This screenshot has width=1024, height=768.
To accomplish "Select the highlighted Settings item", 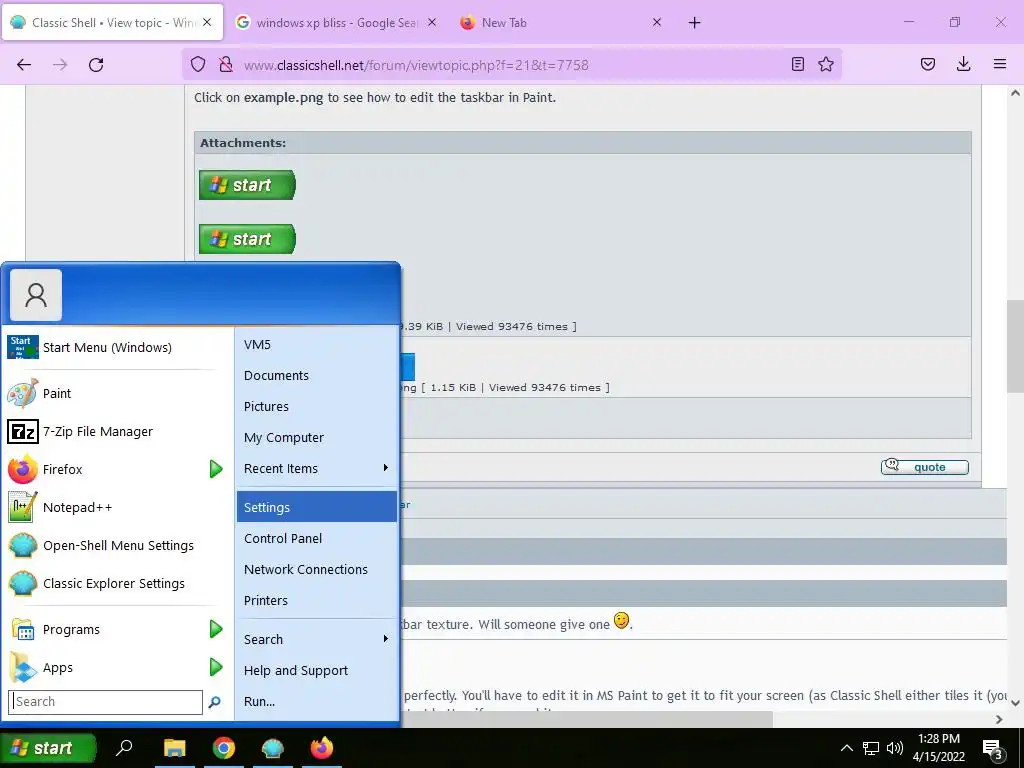I will click(x=317, y=507).
